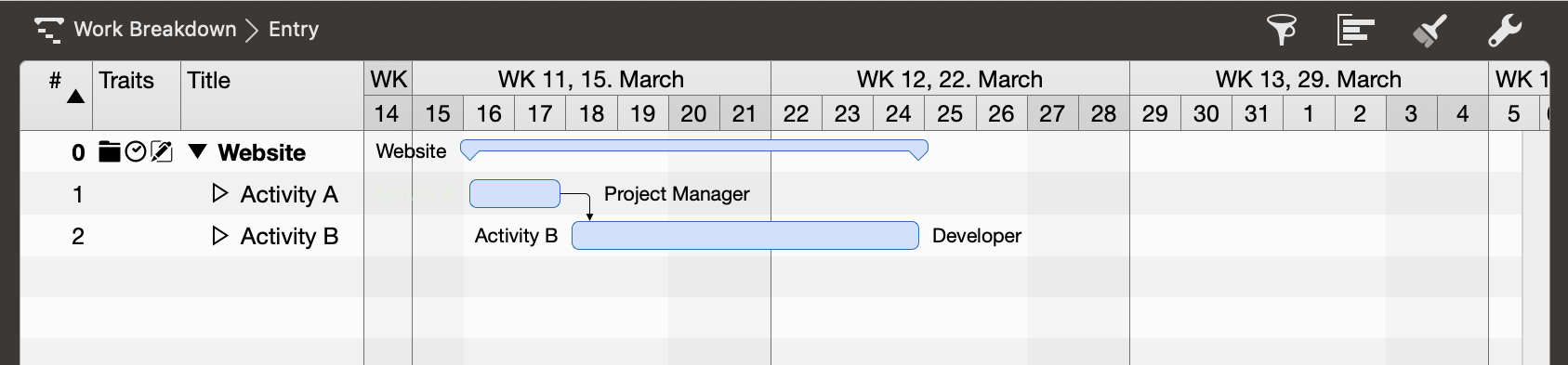Click the Title column header
1568x365 pixels.
point(272,95)
